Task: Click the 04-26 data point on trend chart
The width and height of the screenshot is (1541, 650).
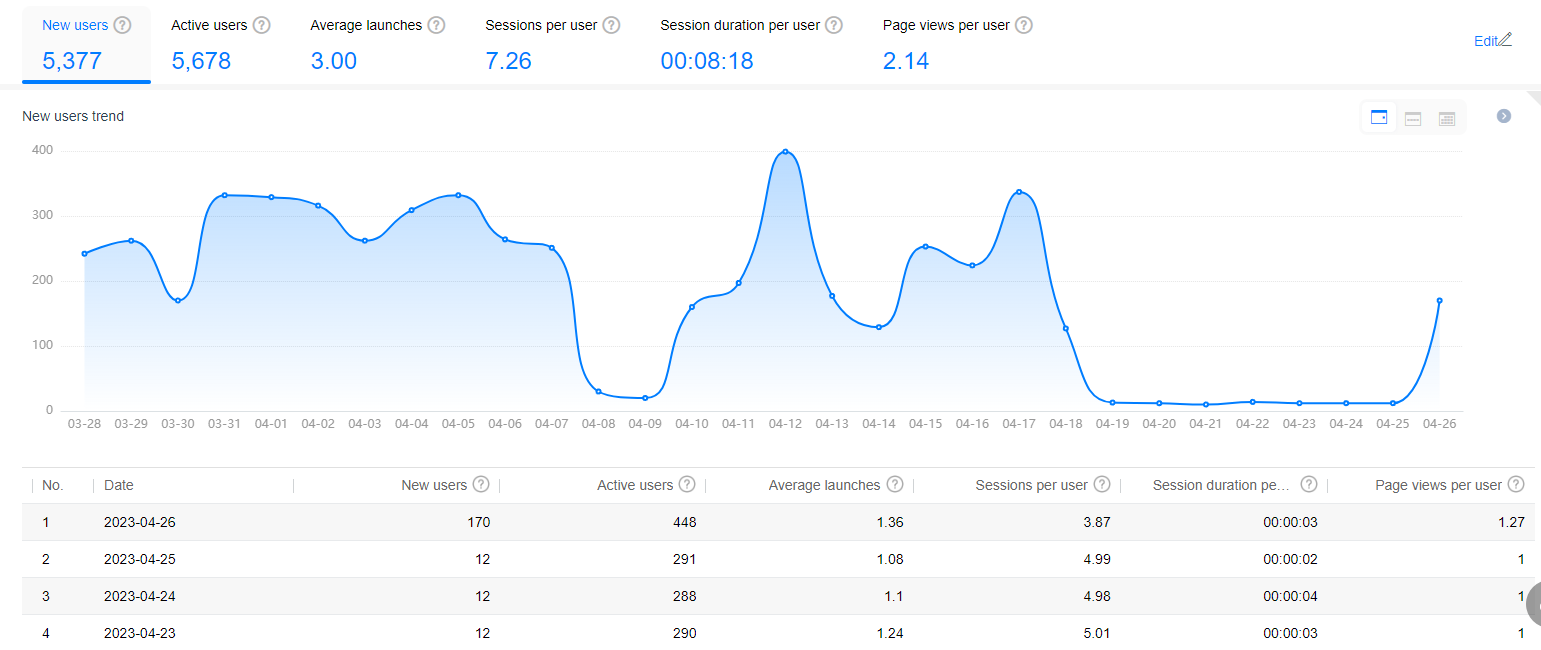Action: 1439,300
